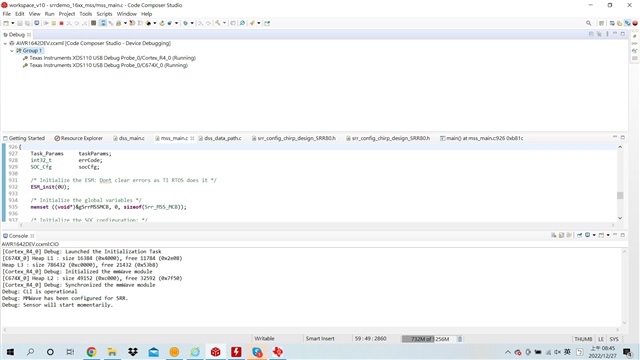Open the Load Program dropdown arrow
The image size is (640, 360).
point(125,23)
